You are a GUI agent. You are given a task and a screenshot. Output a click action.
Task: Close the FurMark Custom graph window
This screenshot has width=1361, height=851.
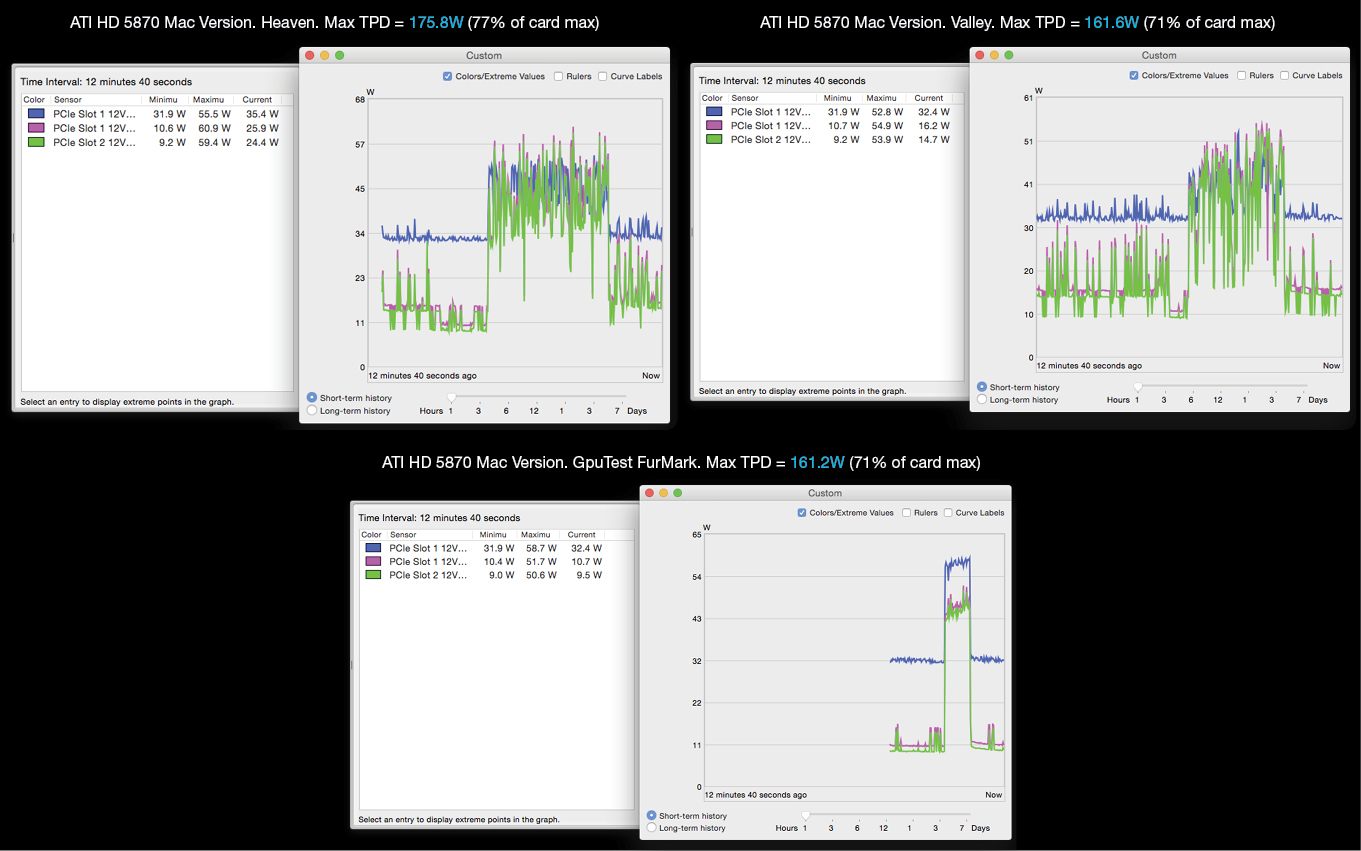coord(649,493)
